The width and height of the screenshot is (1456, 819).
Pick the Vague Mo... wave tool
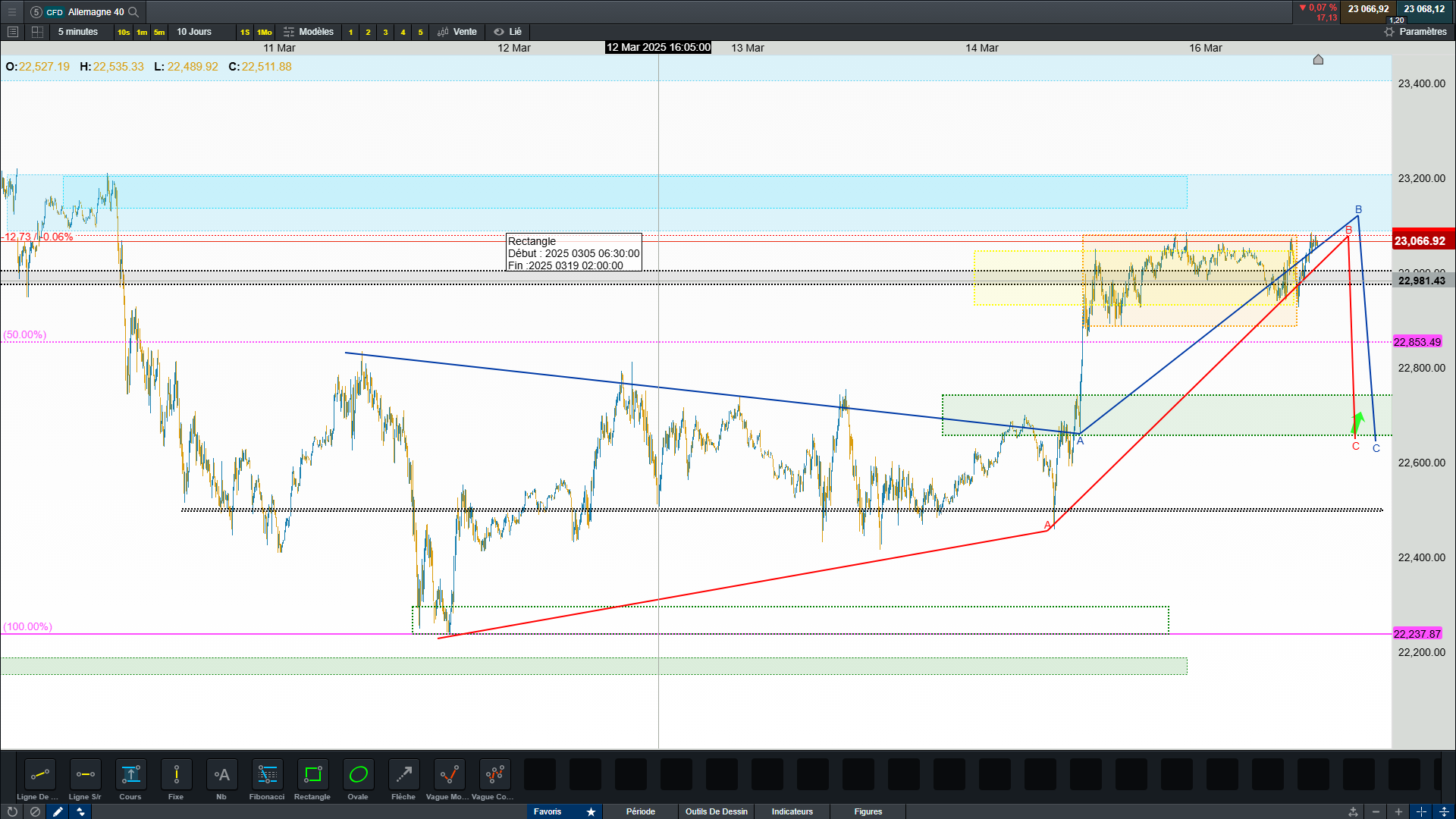click(x=449, y=775)
